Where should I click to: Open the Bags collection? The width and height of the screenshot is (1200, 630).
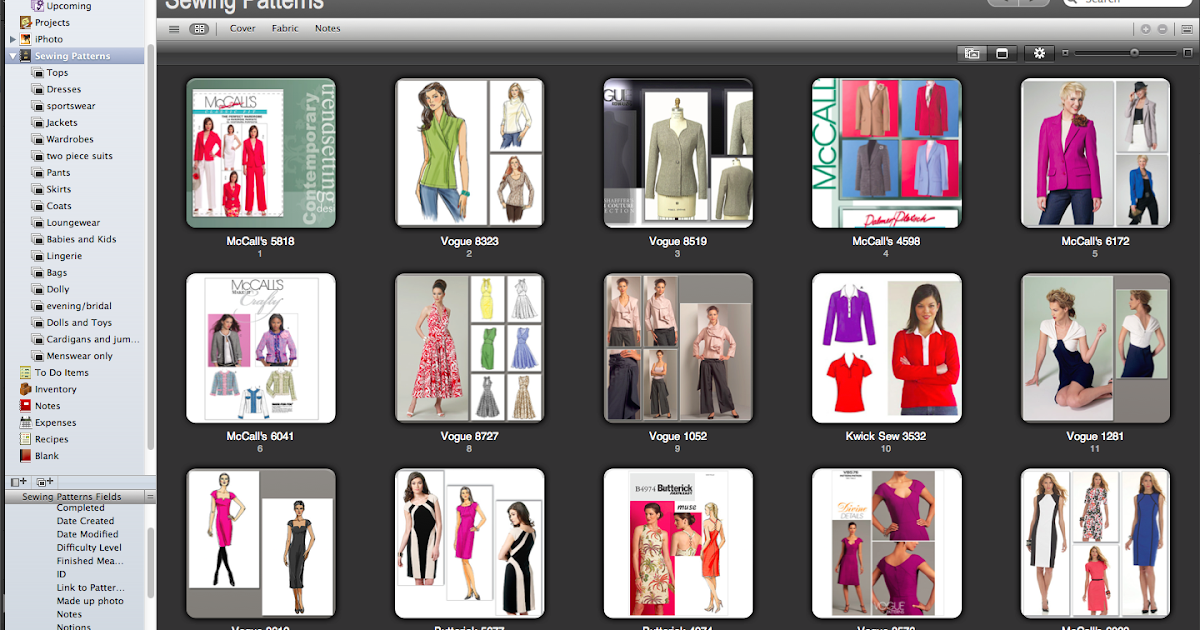click(57, 273)
